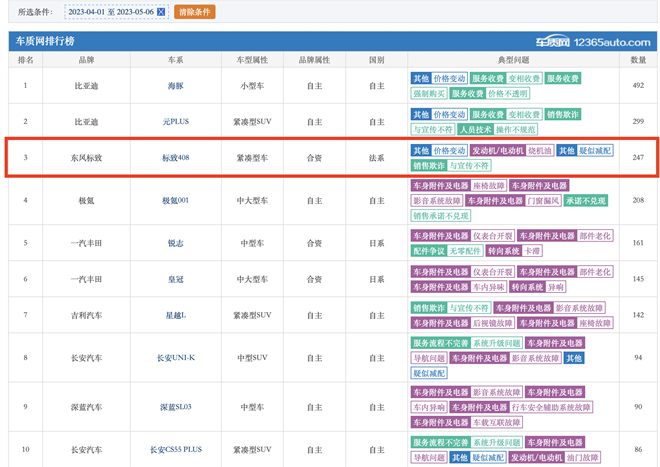Viewport: 660px width, 467px height.
Task: Click the 强制购买 tag in 海豚 row
Action: coord(429,93)
